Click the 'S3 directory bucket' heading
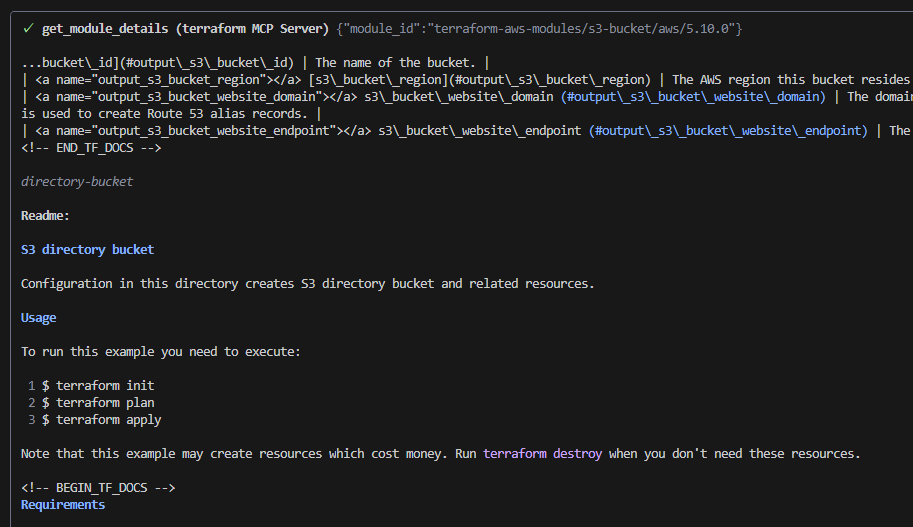Viewport: 913px width, 527px height. point(87,250)
